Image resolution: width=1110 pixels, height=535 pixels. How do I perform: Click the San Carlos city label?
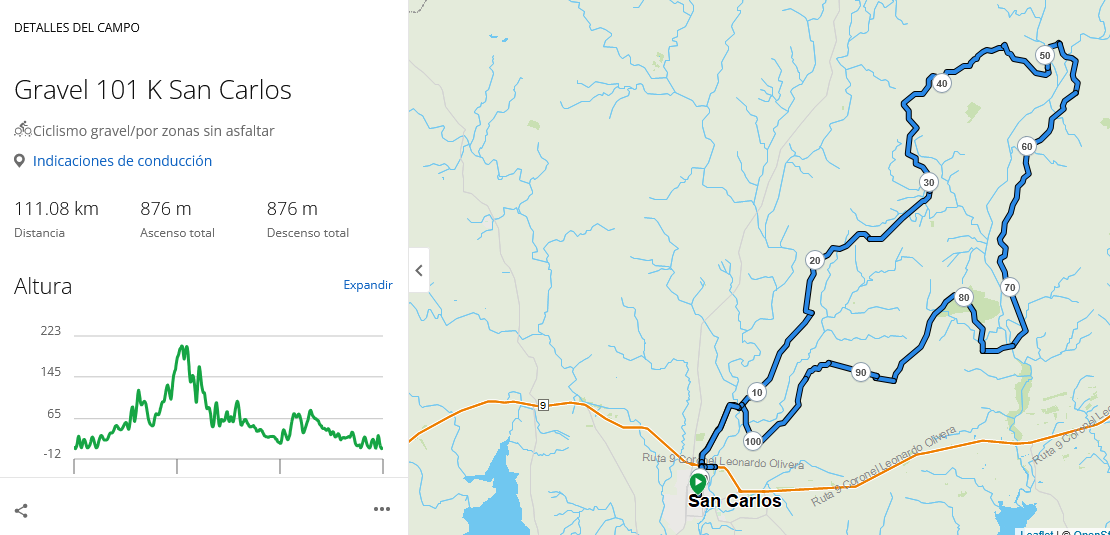click(x=734, y=501)
